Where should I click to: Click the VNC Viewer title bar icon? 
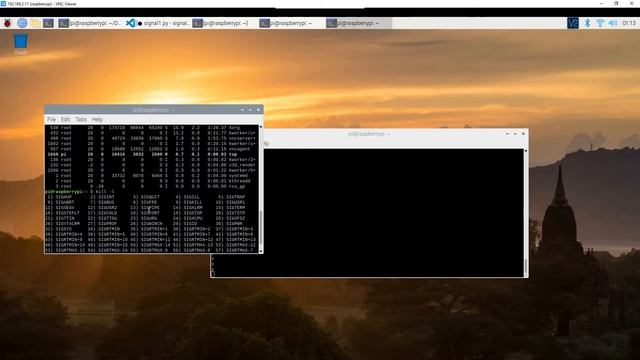(3, 4)
